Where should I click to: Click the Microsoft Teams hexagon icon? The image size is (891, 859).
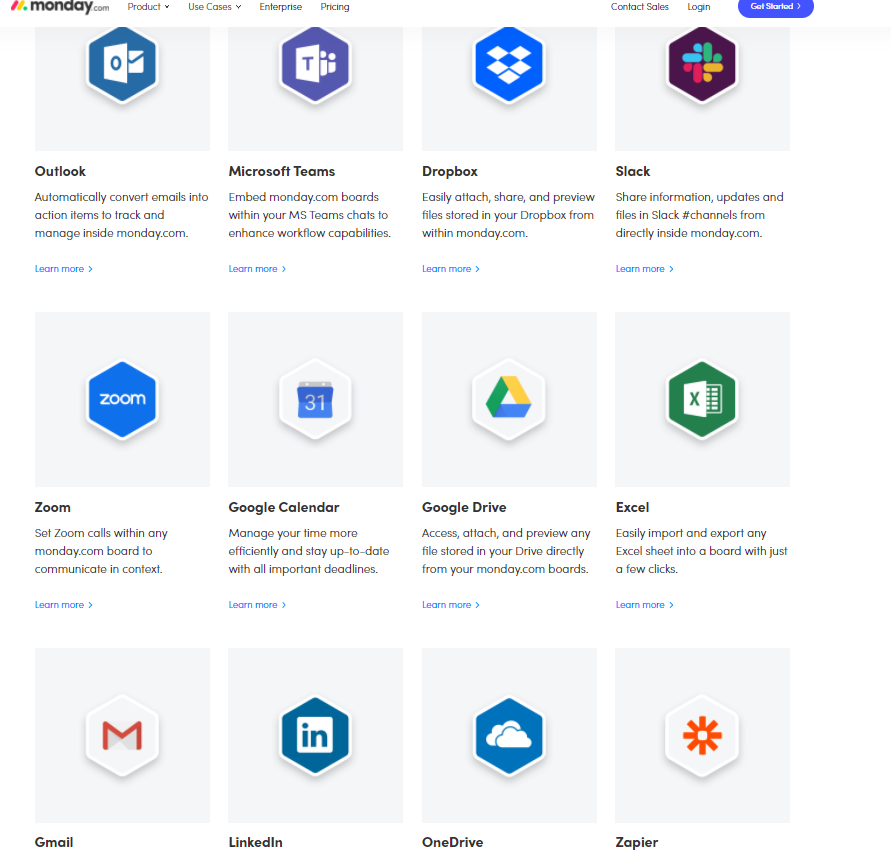pyautogui.click(x=315, y=63)
